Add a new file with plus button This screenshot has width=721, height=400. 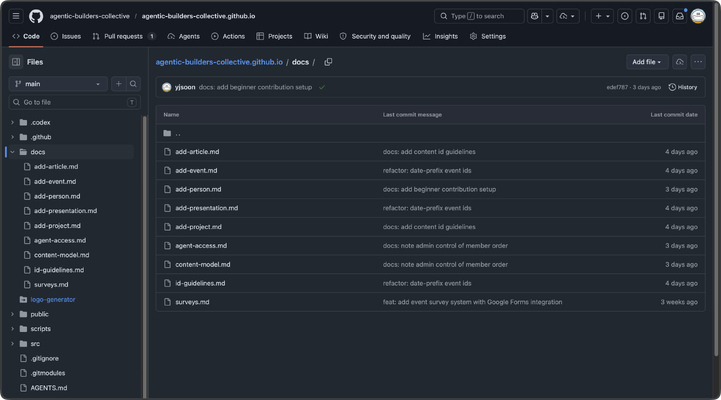[x=119, y=84]
